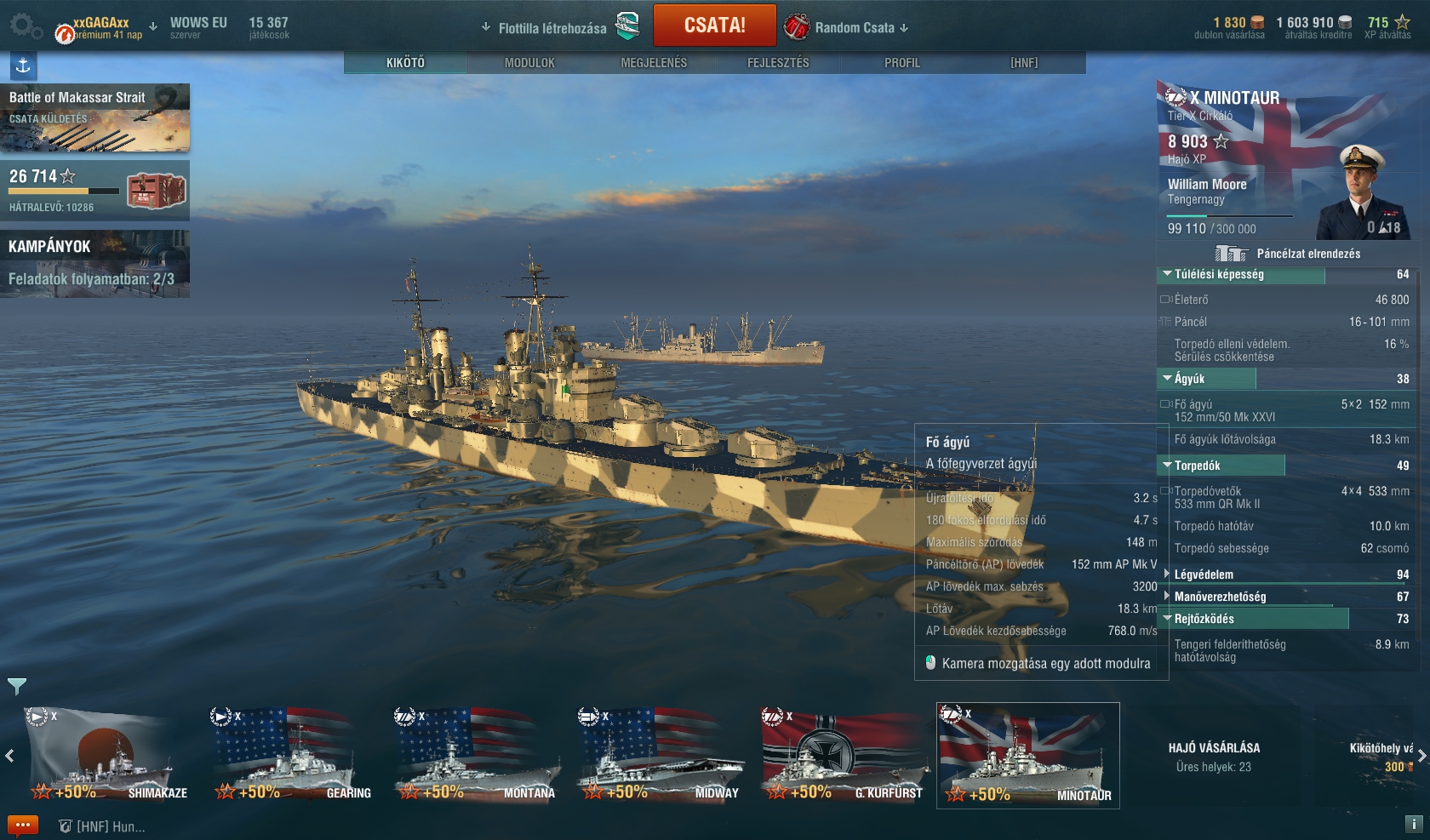The width and height of the screenshot is (1430, 840).
Task: Click the info icon in bottom corner
Action: coord(1413,824)
